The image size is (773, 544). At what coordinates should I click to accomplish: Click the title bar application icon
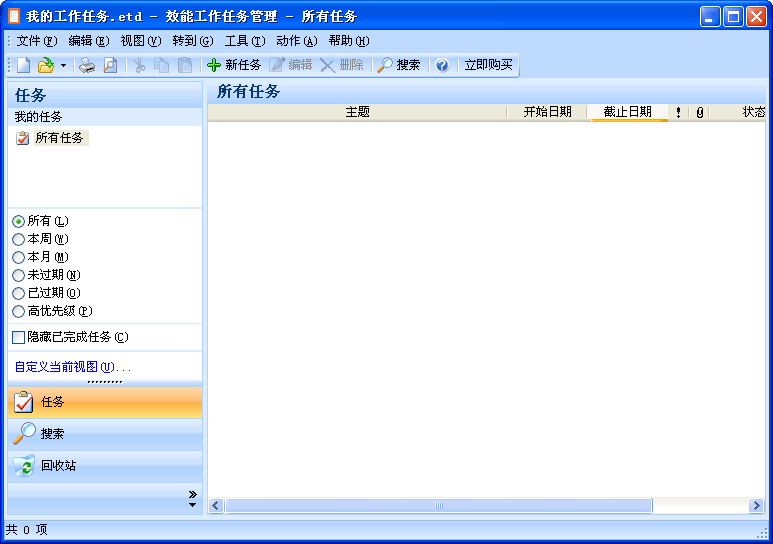[x=14, y=17]
